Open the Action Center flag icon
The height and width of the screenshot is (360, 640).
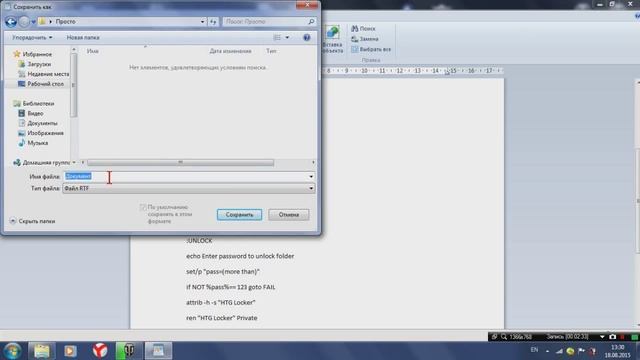point(582,351)
